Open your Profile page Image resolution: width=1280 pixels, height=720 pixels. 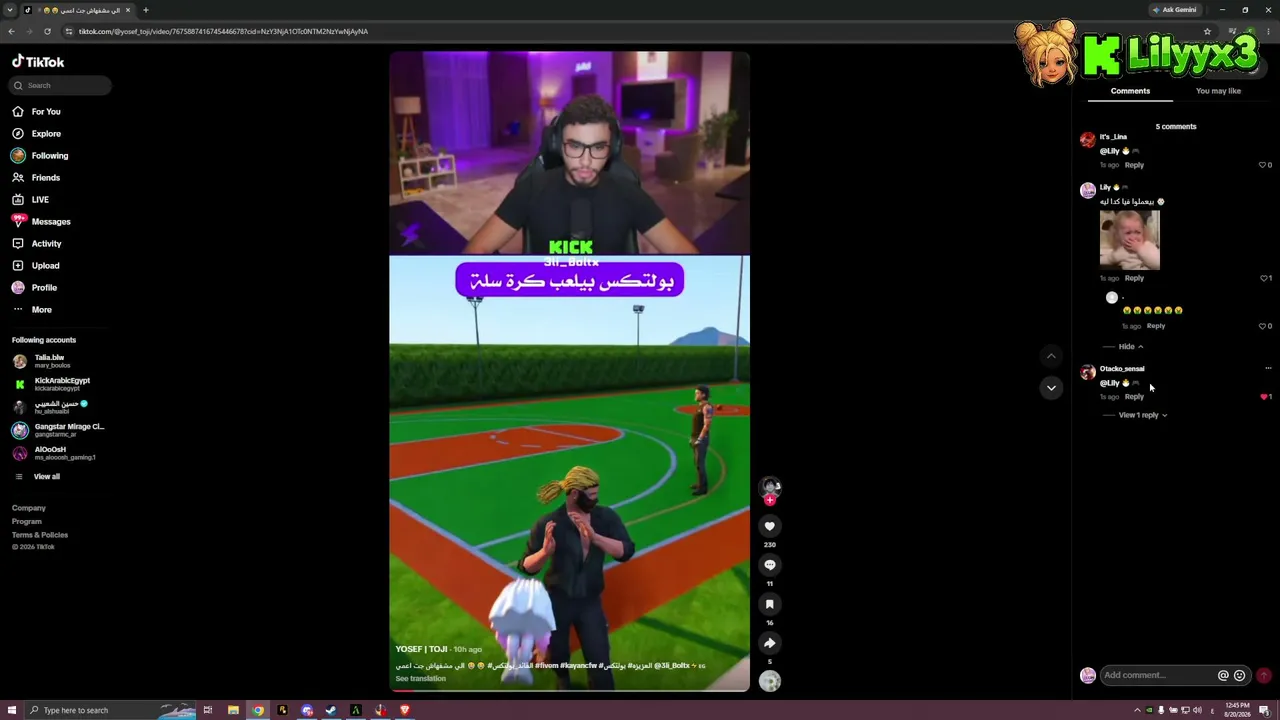(35, 288)
